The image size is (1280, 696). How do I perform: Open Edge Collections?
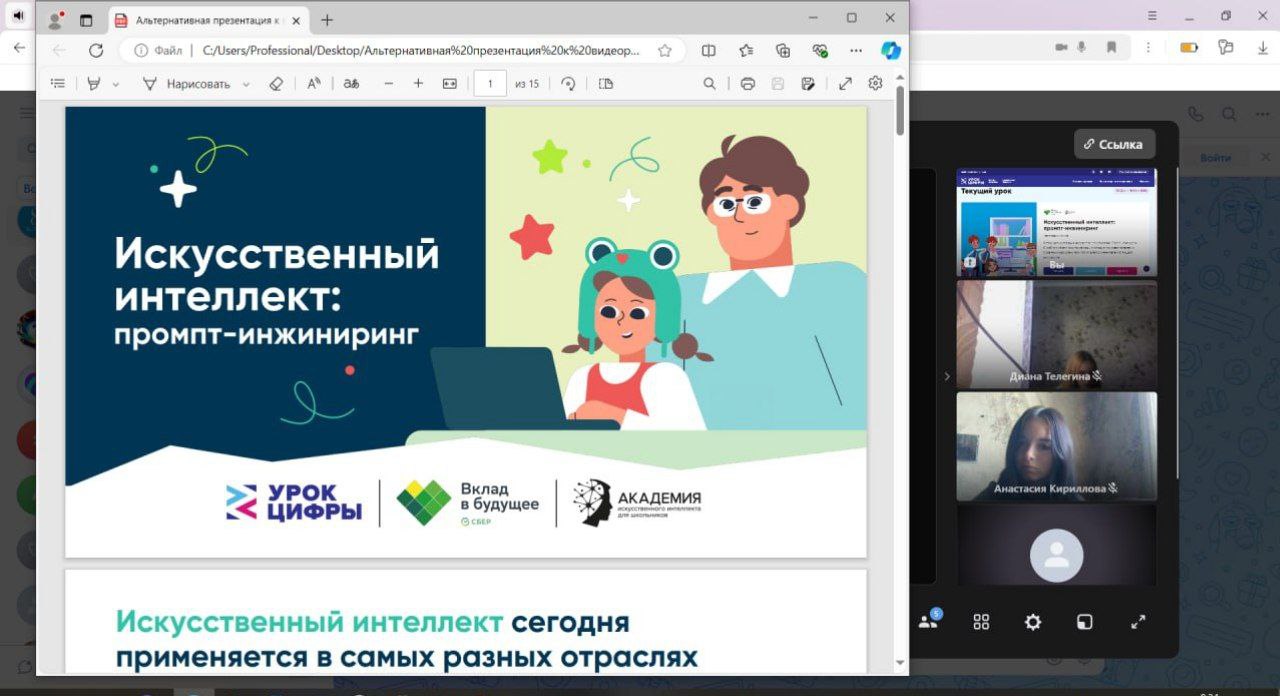click(783, 50)
